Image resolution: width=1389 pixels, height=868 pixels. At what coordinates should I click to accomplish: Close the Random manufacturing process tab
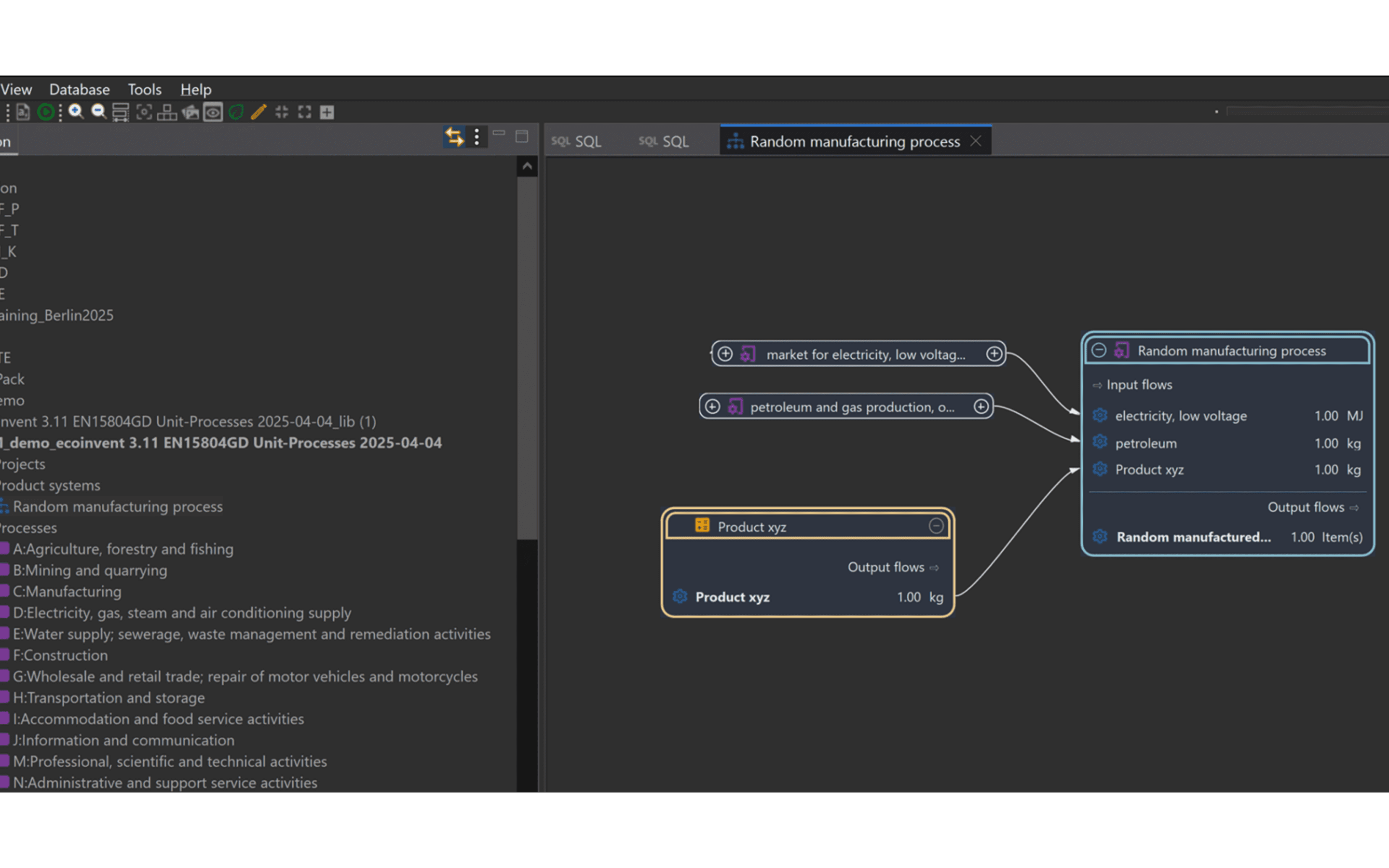pos(975,141)
